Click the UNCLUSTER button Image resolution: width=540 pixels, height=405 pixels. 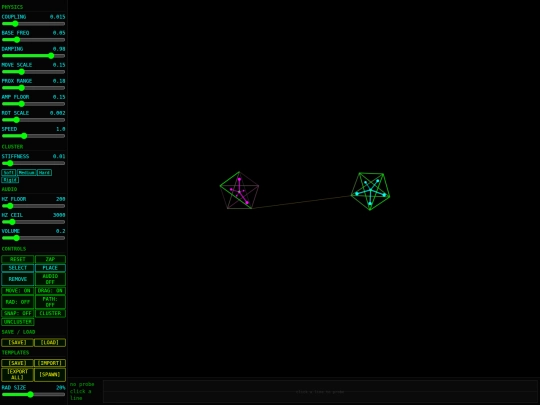point(18,322)
